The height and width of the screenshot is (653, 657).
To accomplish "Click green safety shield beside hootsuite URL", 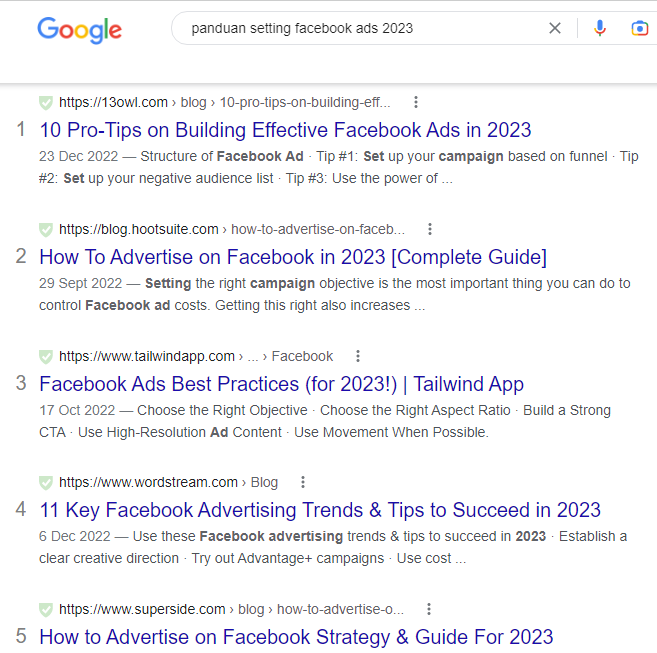I will (x=46, y=230).
